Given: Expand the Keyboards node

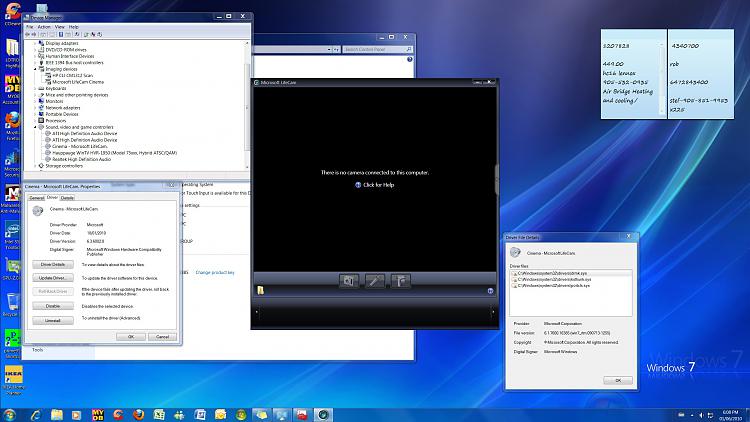Looking at the screenshot, I should coord(35,89).
